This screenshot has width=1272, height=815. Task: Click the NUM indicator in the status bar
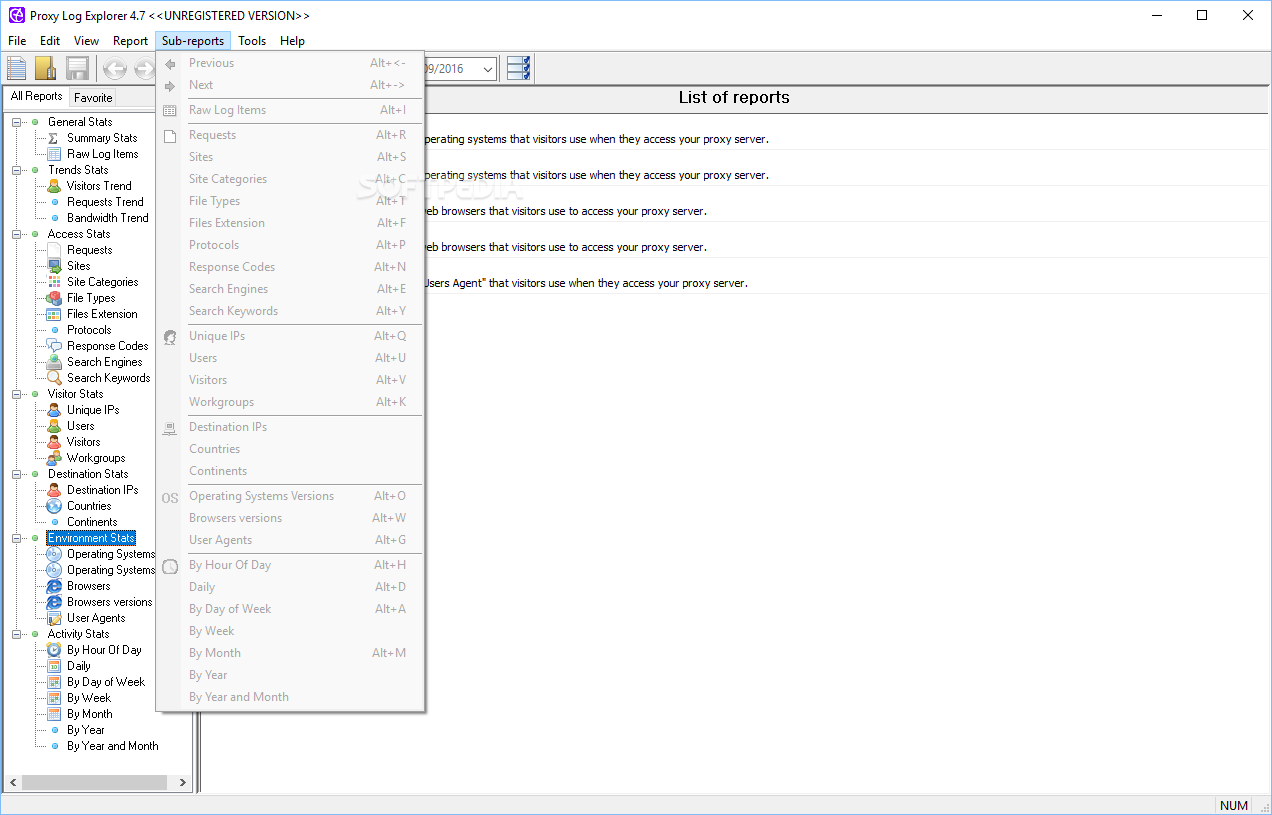click(x=1234, y=805)
